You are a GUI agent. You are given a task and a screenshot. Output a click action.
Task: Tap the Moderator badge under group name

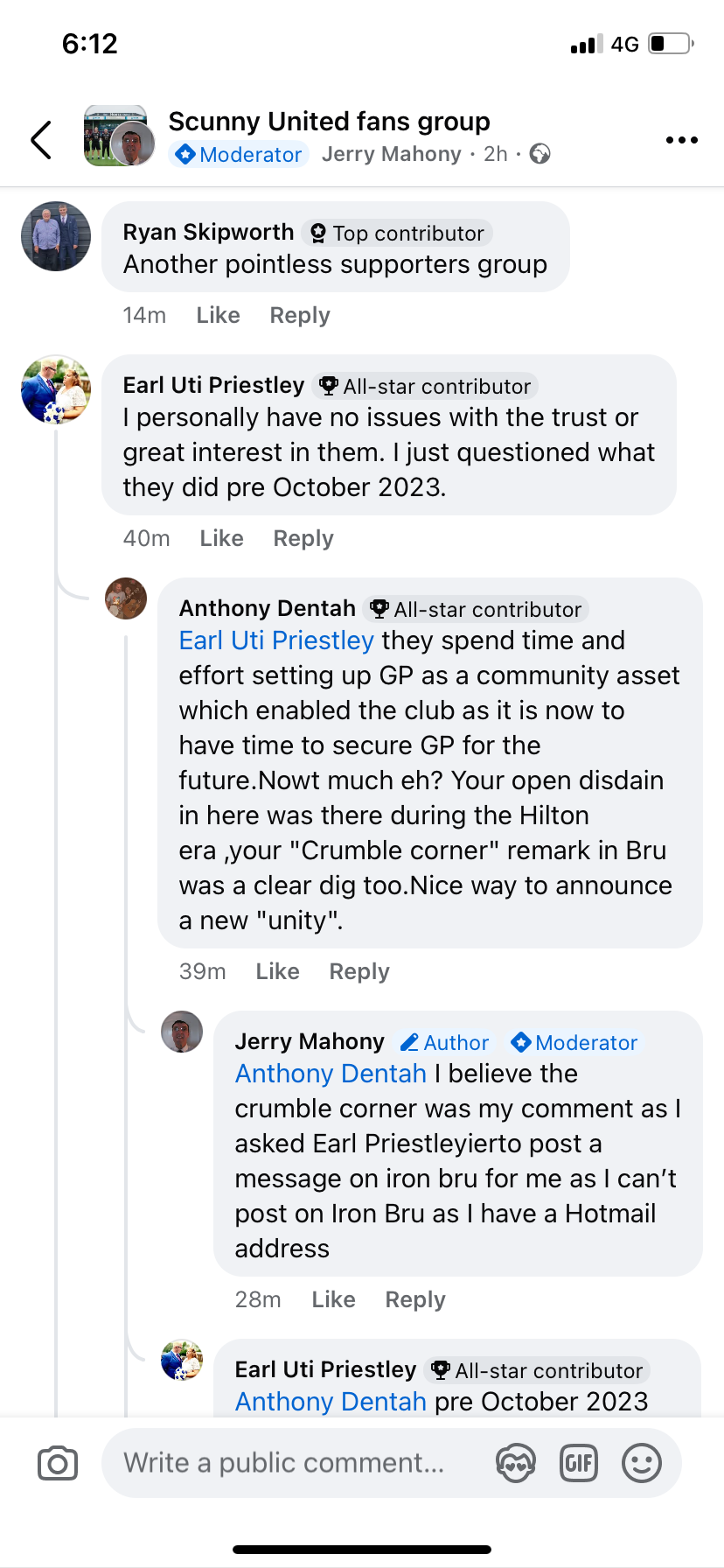click(239, 154)
